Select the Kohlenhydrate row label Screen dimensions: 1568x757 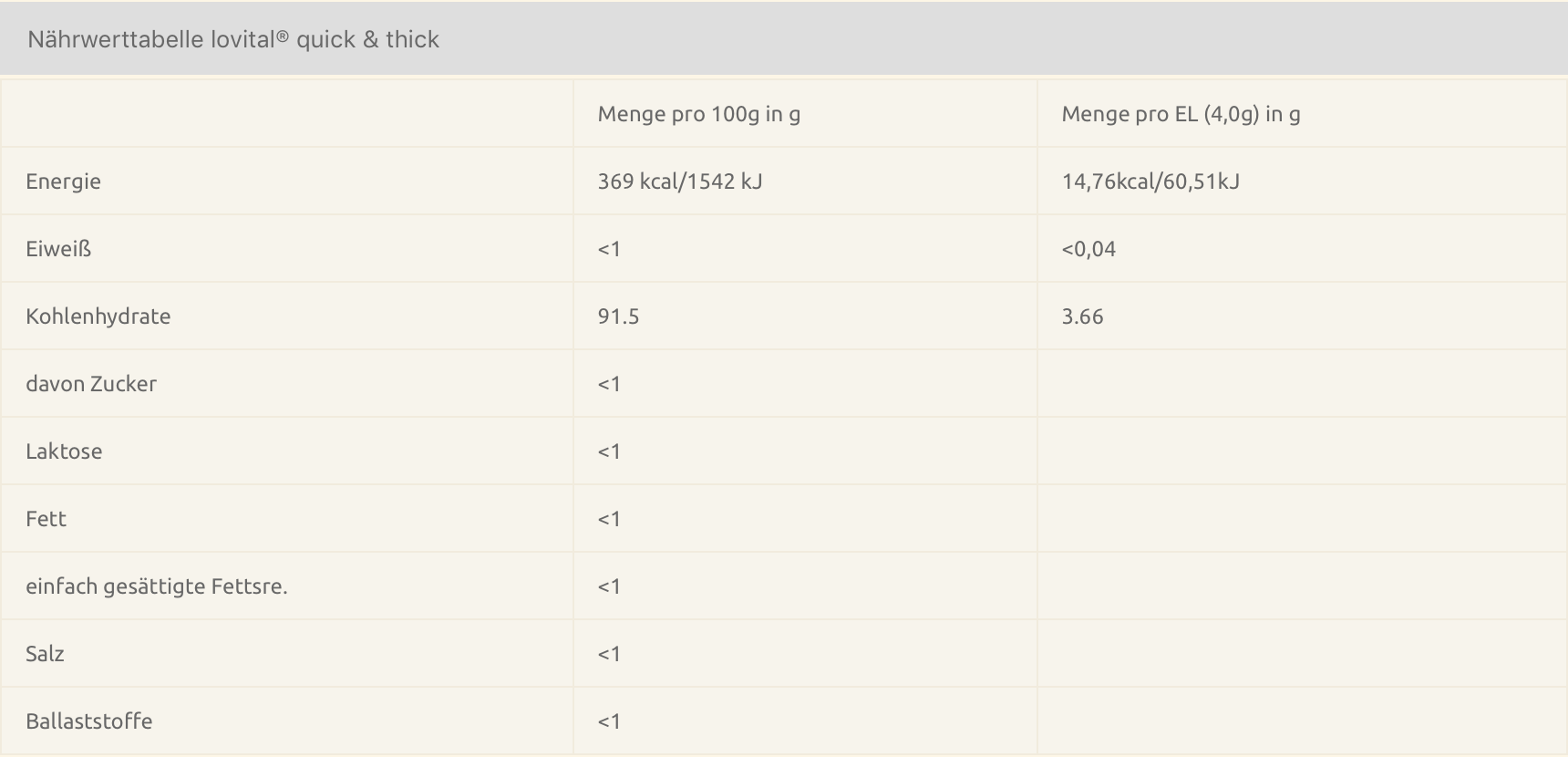pos(98,316)
